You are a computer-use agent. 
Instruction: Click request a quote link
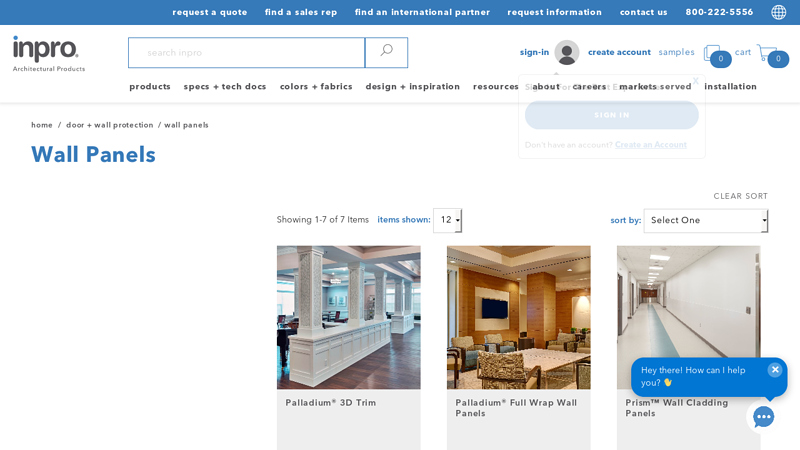click(210, 12)
